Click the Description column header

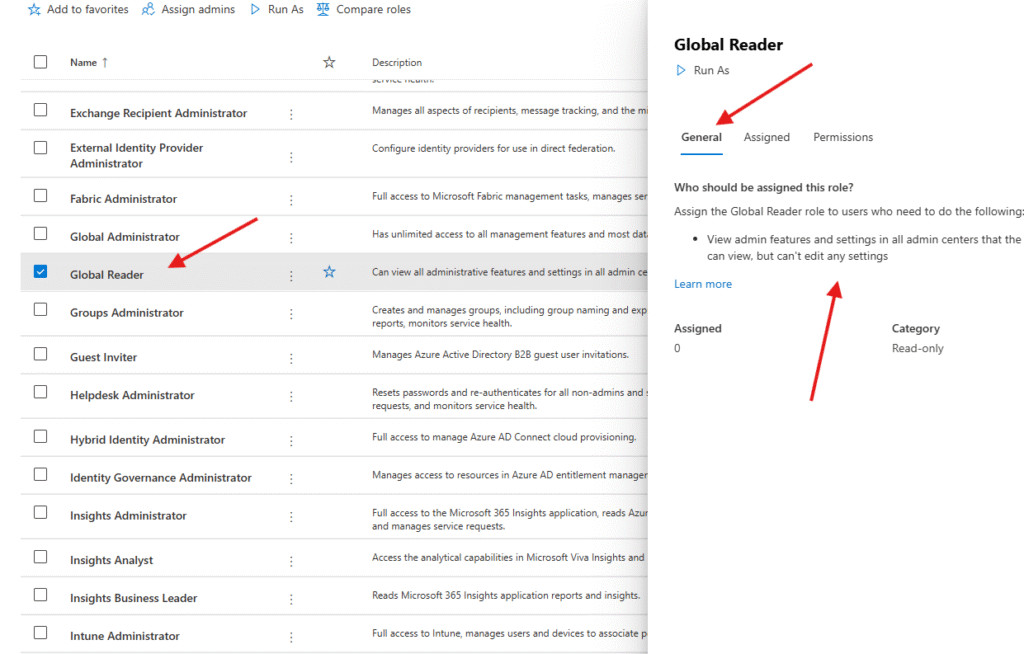coord(397,62)
